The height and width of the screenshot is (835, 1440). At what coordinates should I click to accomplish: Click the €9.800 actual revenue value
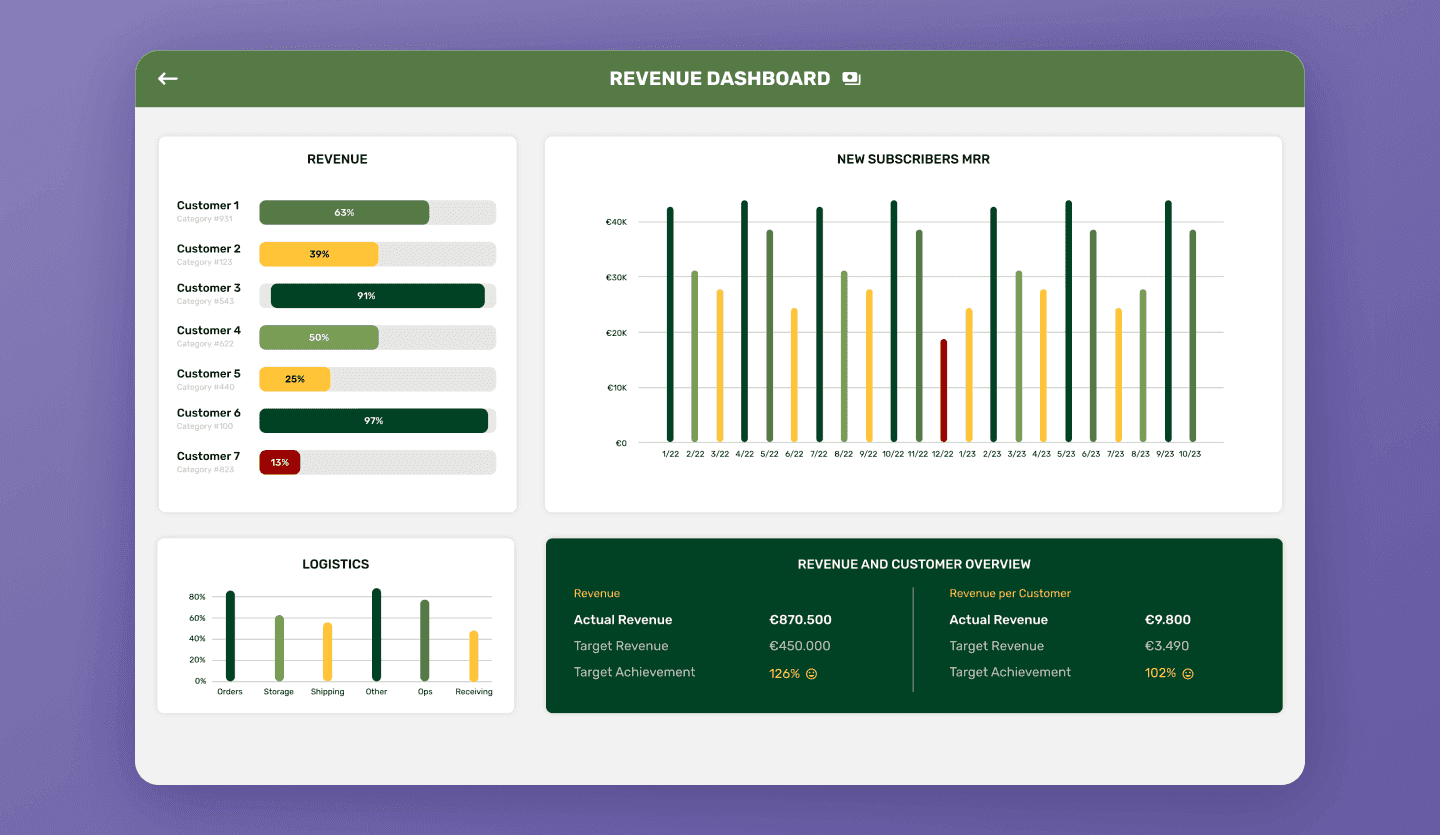[x=1168, y=620]
